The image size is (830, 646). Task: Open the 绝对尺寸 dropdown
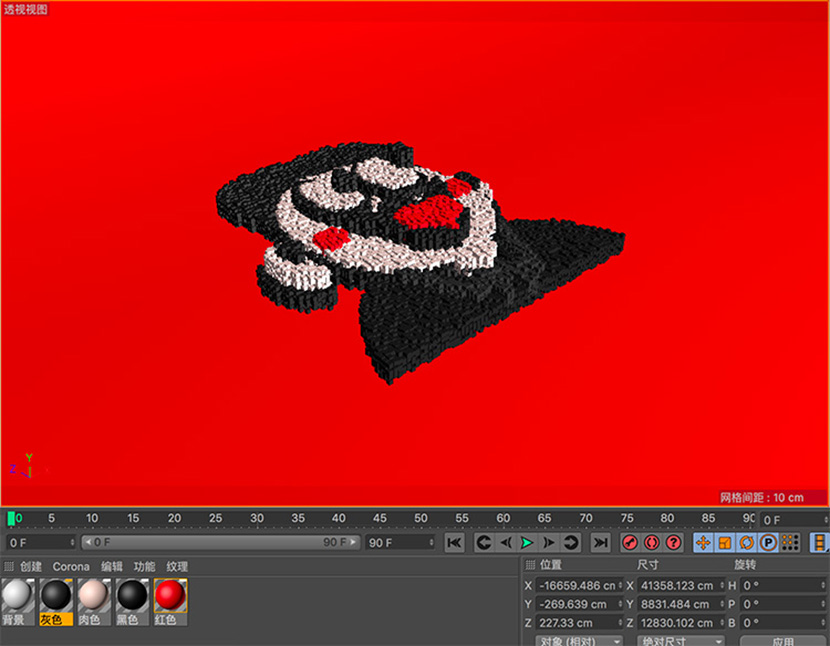coord(681,641)
